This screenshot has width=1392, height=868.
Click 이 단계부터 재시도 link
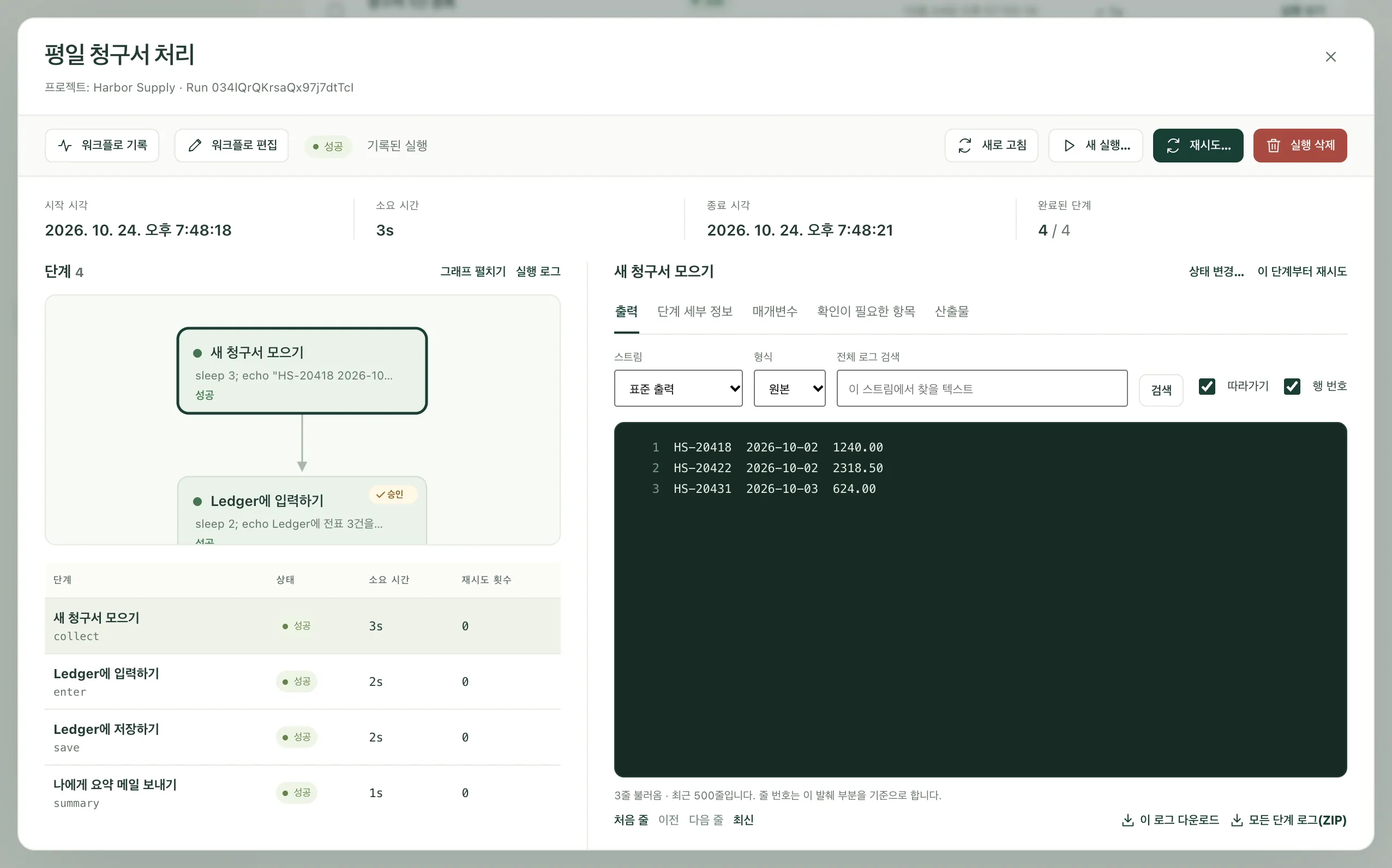click(x=1302, y=271)
